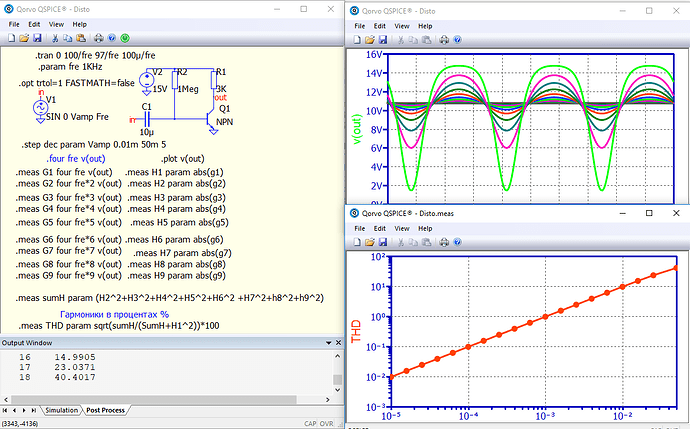Select the Post Process tab

(x=105, y=410)
